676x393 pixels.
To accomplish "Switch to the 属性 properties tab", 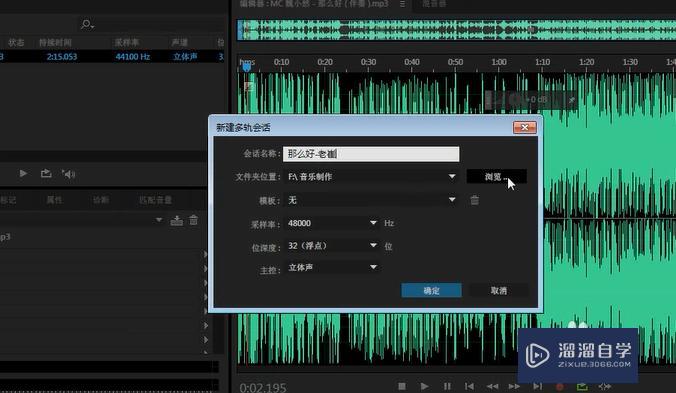I will [x=54, y=200].
